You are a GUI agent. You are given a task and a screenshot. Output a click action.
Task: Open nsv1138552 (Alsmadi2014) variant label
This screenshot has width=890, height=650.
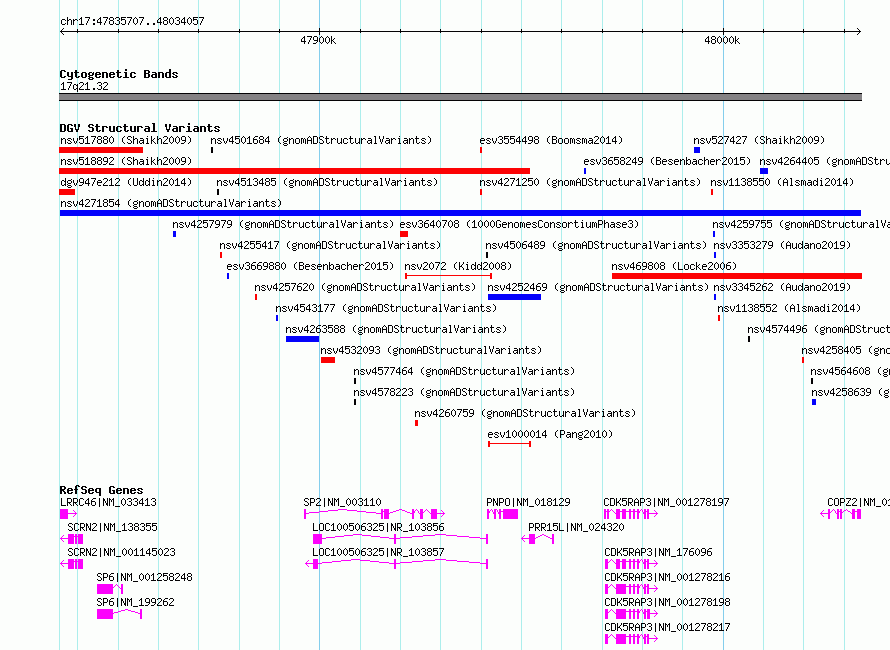(789, 308)
